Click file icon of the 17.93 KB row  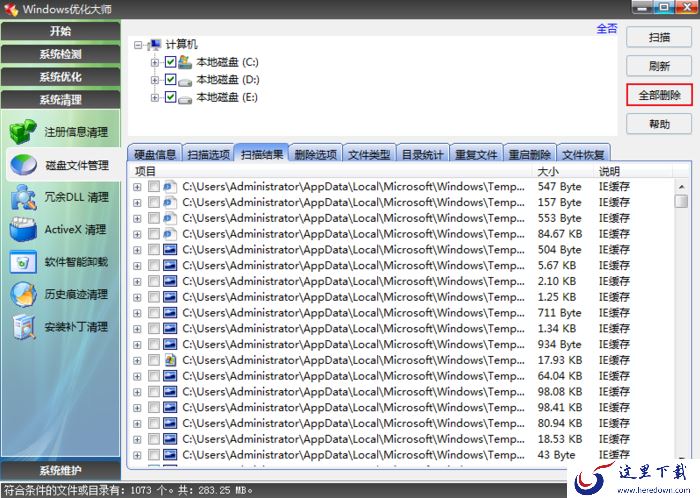170,360
